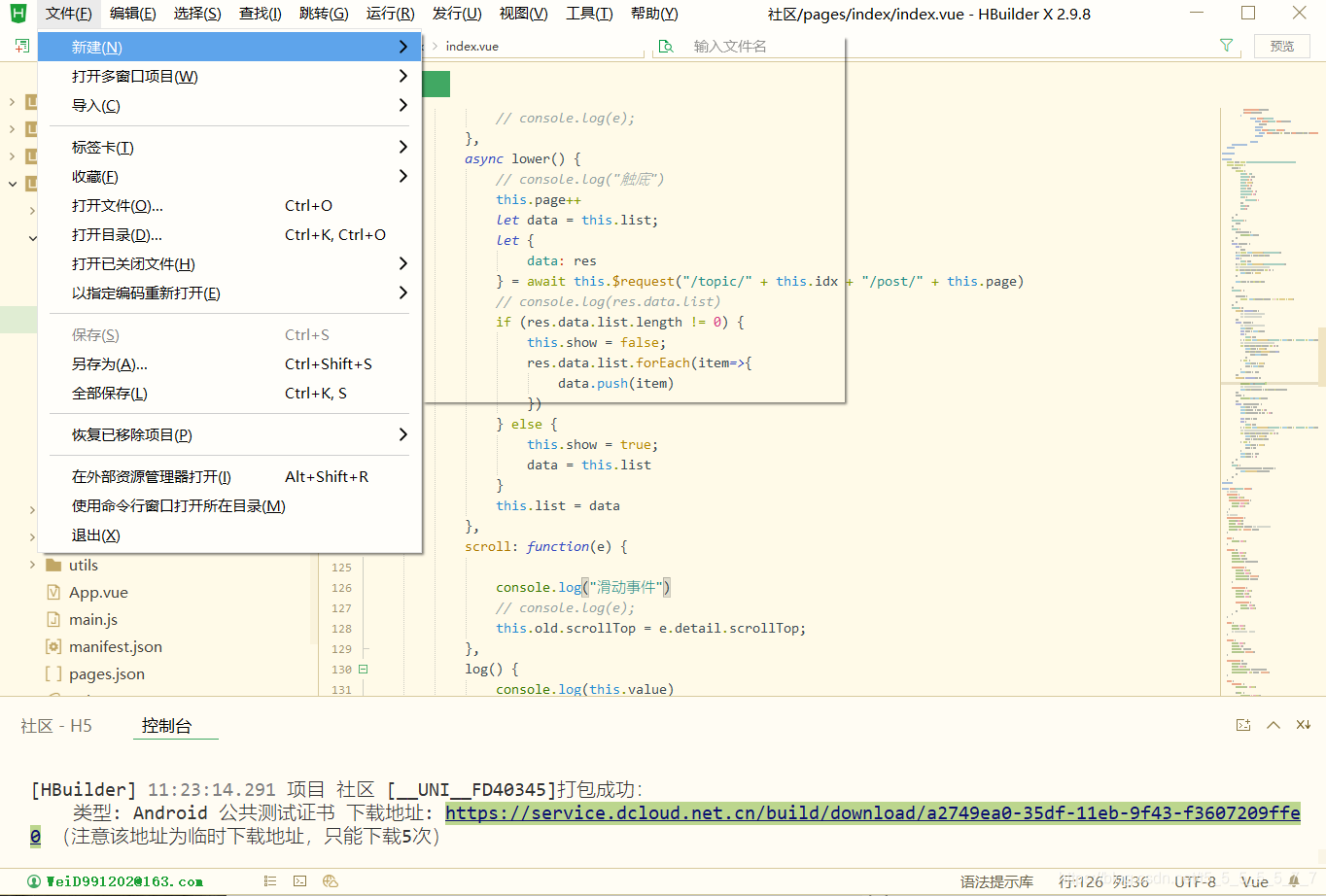Choose 退出(X) to exit
Viewport: 1326px width, 896px height.
pos(229,534)
